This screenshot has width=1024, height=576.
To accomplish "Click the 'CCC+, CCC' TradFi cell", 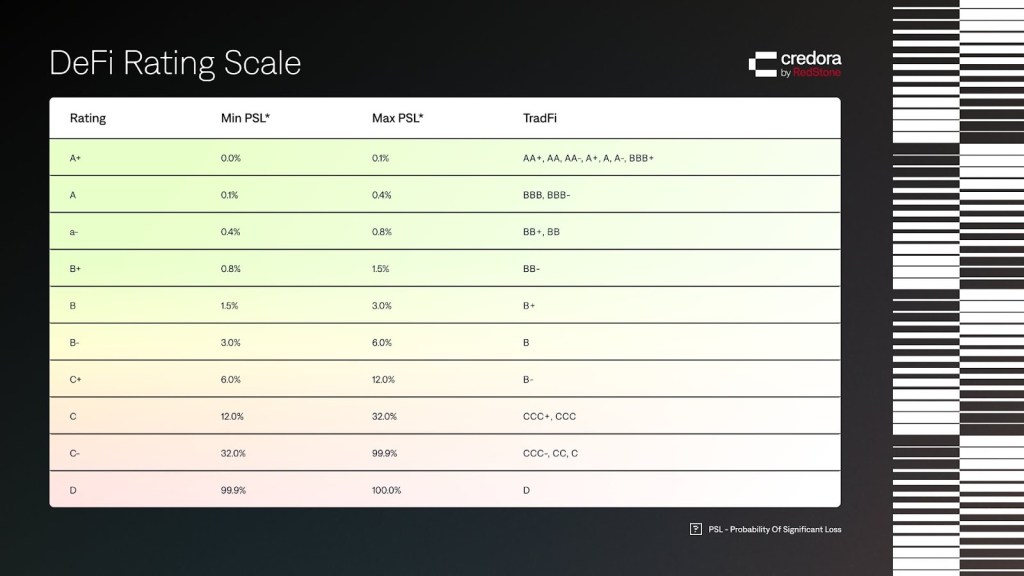I will (549, 417).
